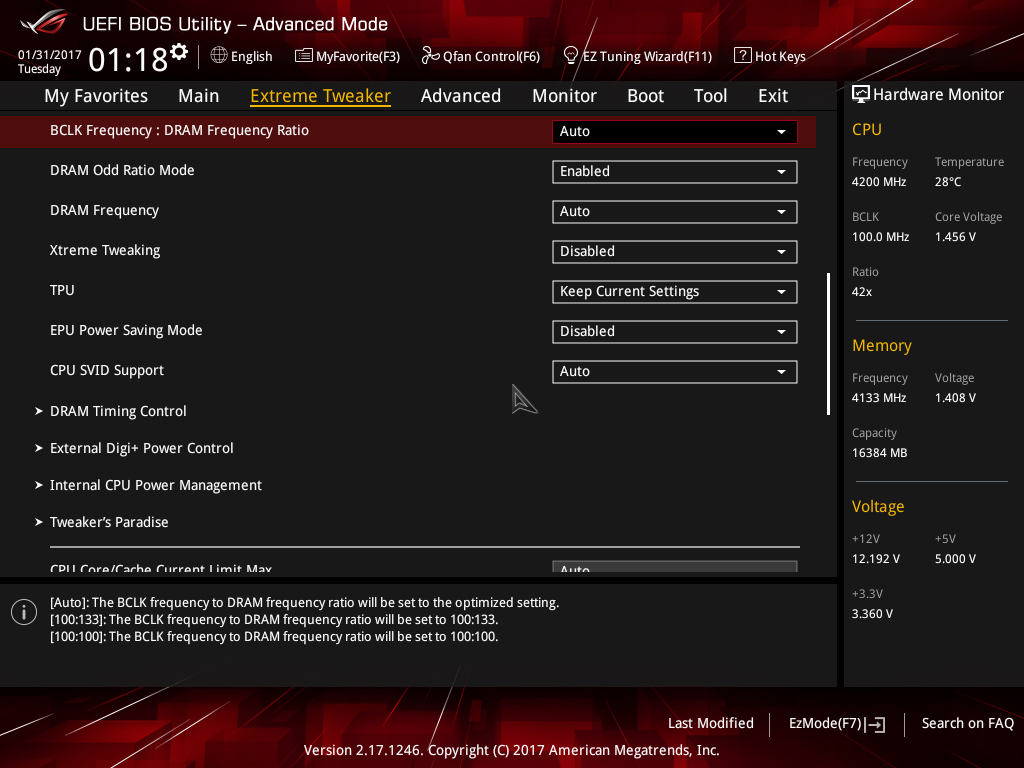Click the CPU SVID Support label

point(106,370)
